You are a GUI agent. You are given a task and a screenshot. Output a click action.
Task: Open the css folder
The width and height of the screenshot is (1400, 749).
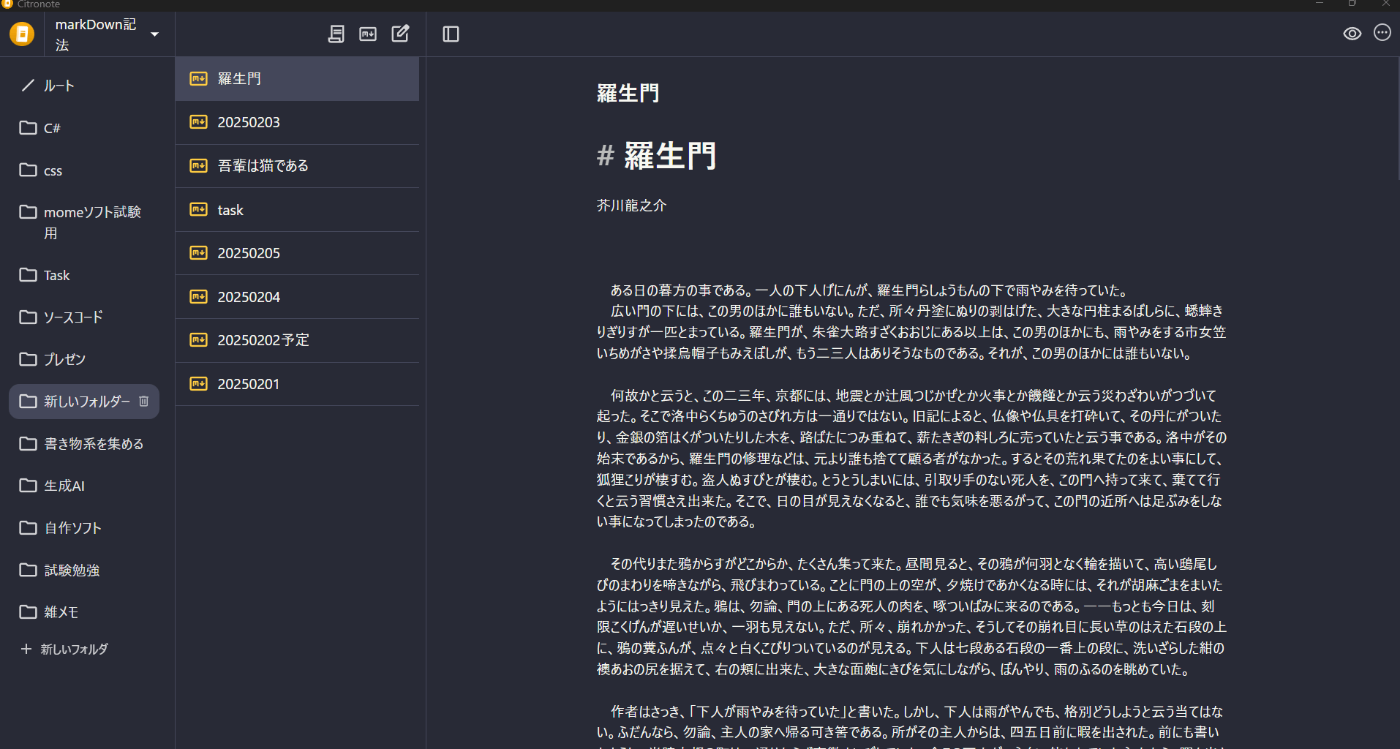(84, 170)
